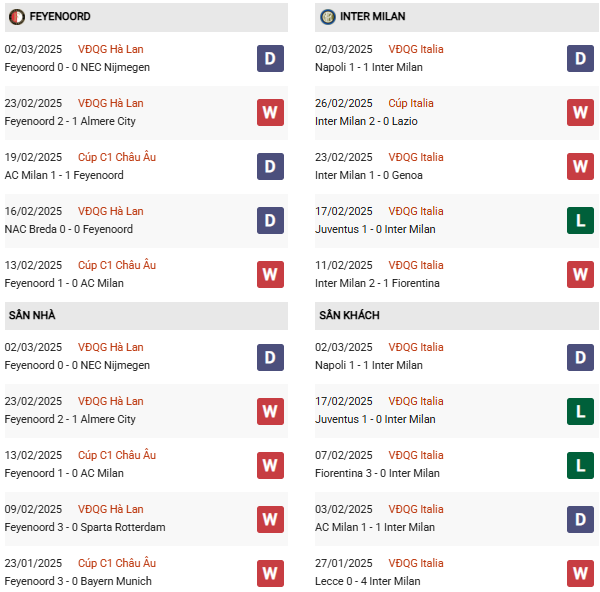Open the Cúp C1 Châu Âu link dated 19/02/2025
The image size is (600, 592).
(117, 157)
